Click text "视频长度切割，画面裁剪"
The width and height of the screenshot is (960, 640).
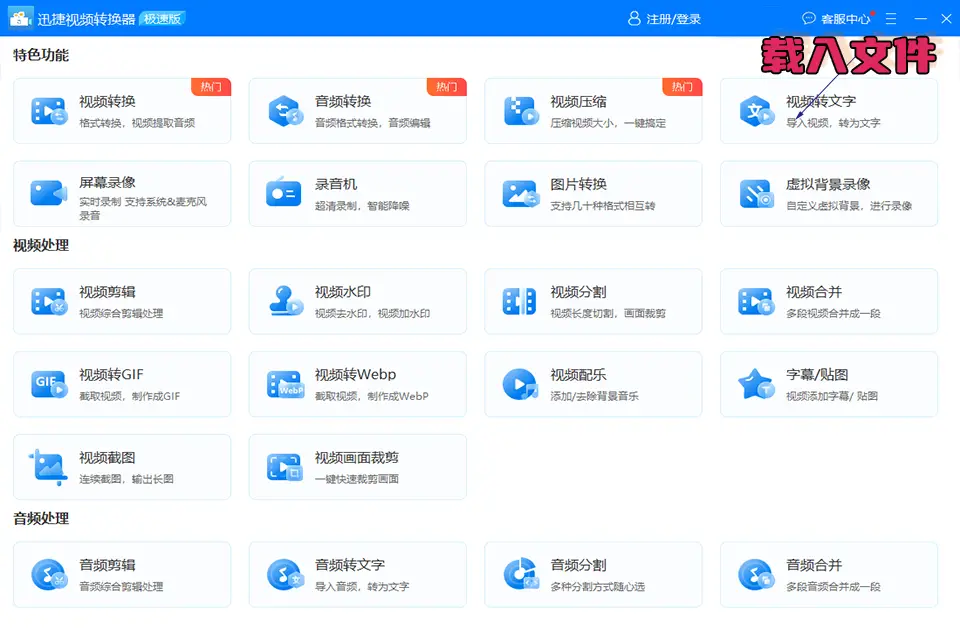pyautogui.click(x=608, y=313)
